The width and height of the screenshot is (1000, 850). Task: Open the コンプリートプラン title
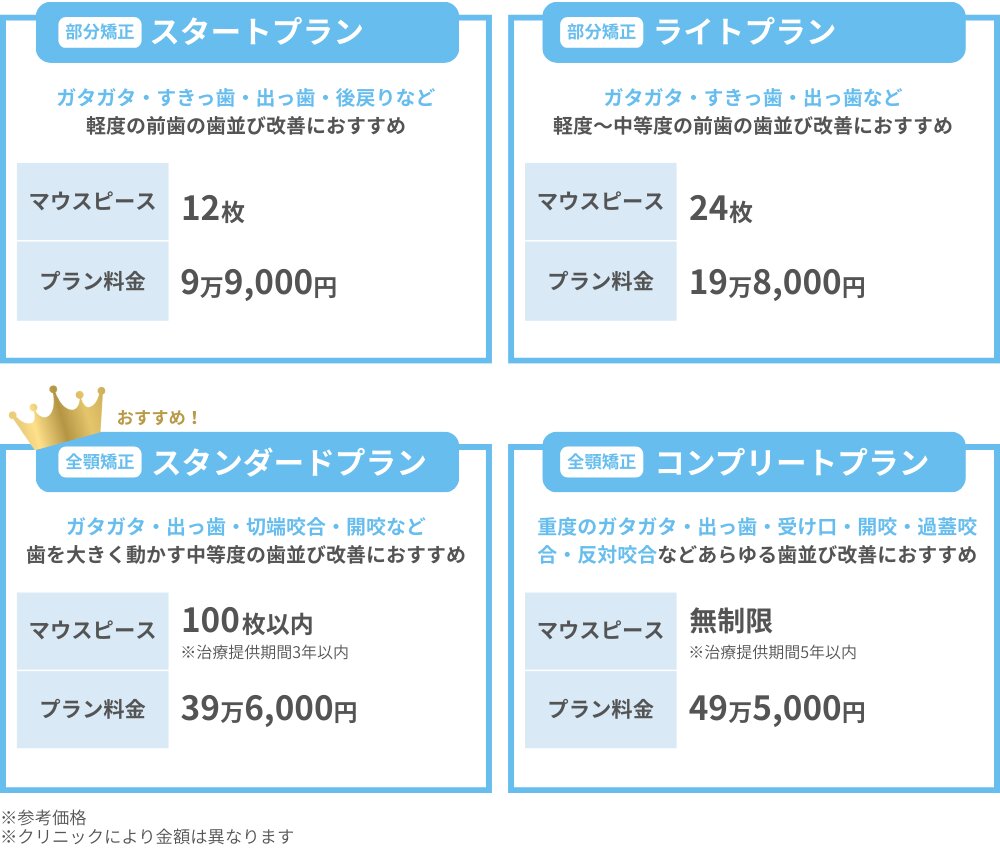pos(792,462)
